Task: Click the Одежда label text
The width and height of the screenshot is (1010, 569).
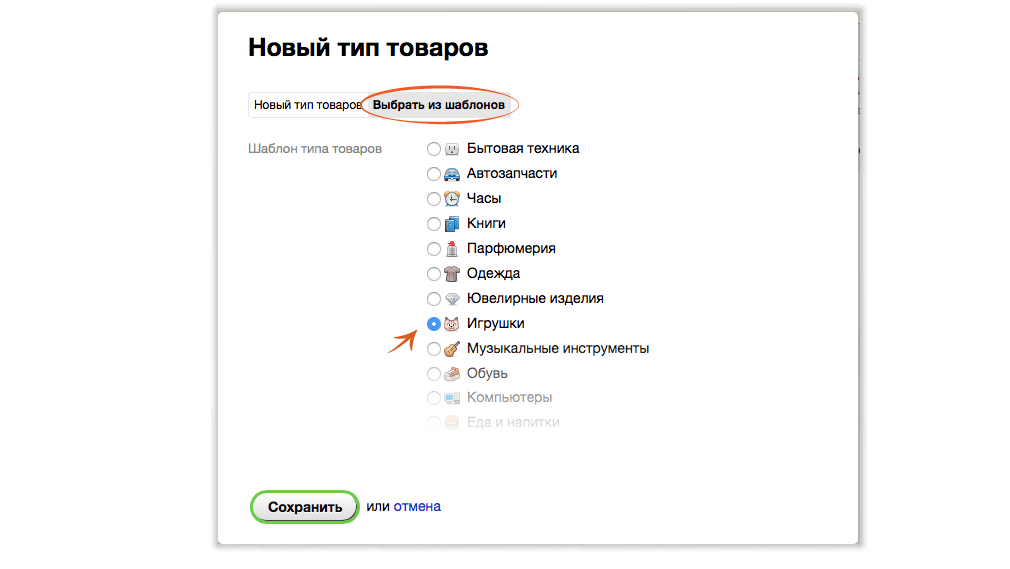Action: [493, 274]
